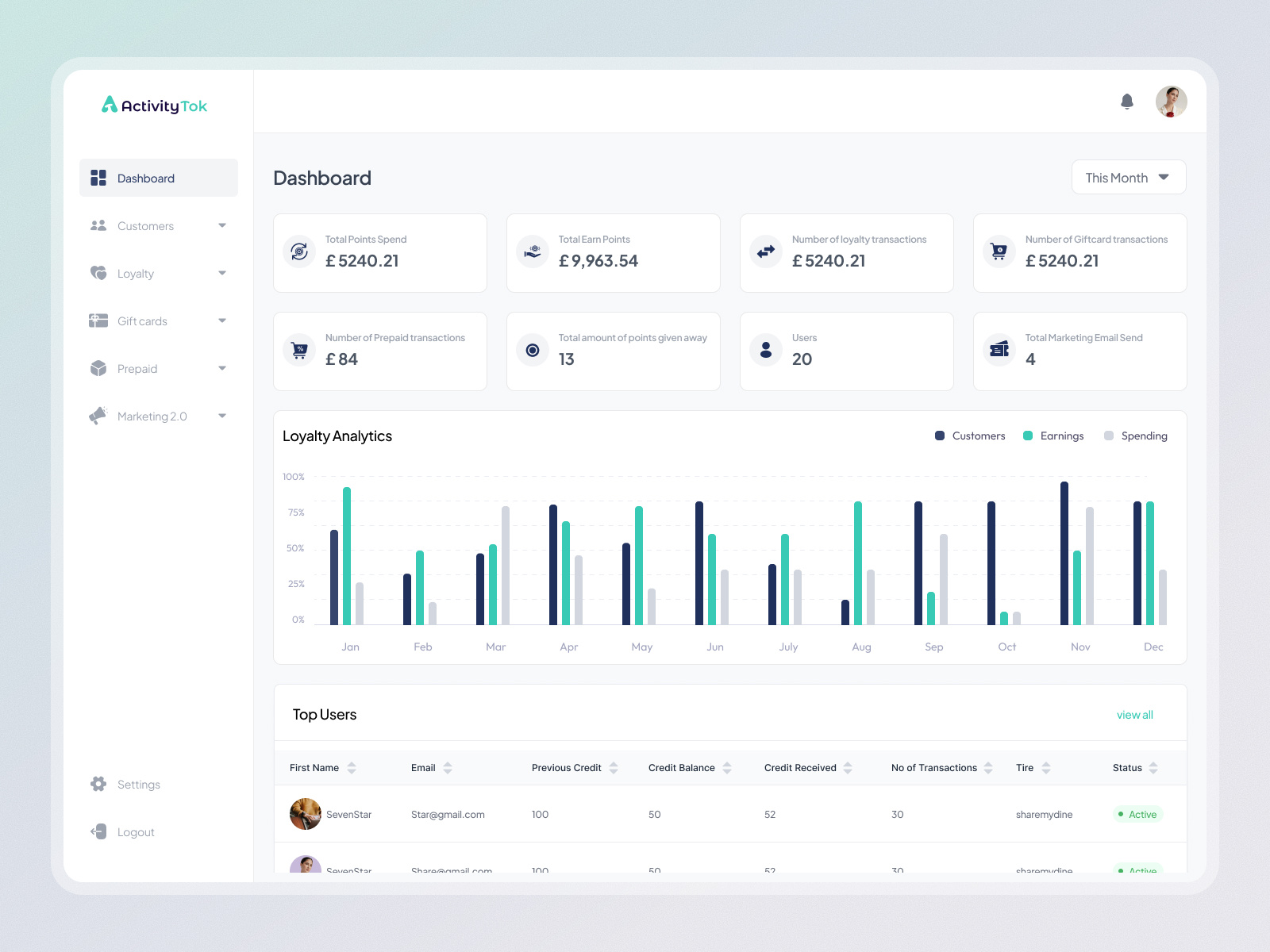The height and width of the screenshot is (952, 1270).
Task: Click the ActivityTok logo
Action: click(x=156, y=105)
